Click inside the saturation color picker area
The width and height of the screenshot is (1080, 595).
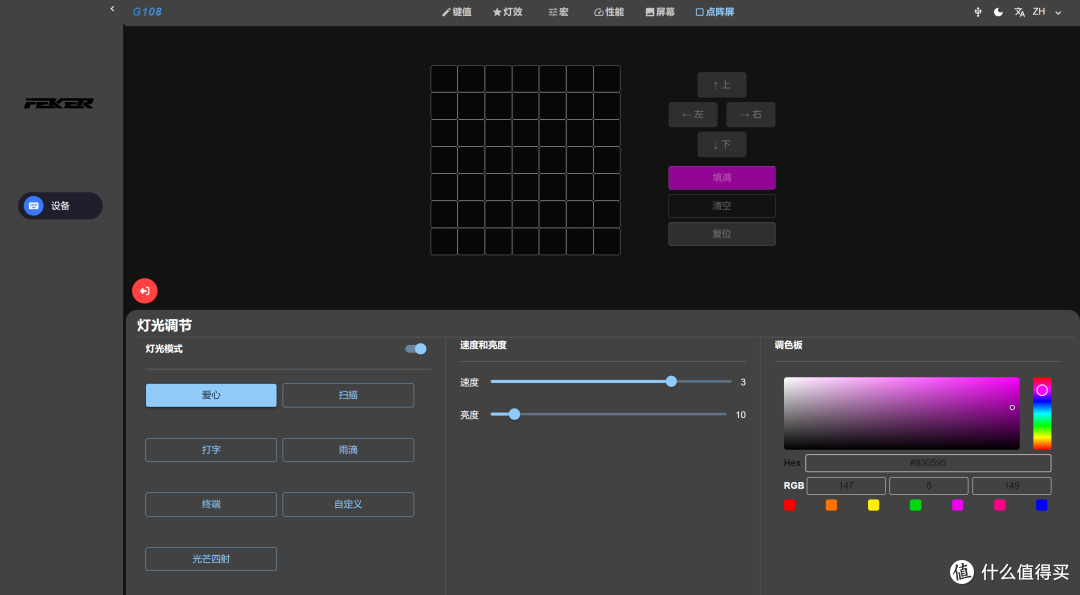[x=902, y=413]
